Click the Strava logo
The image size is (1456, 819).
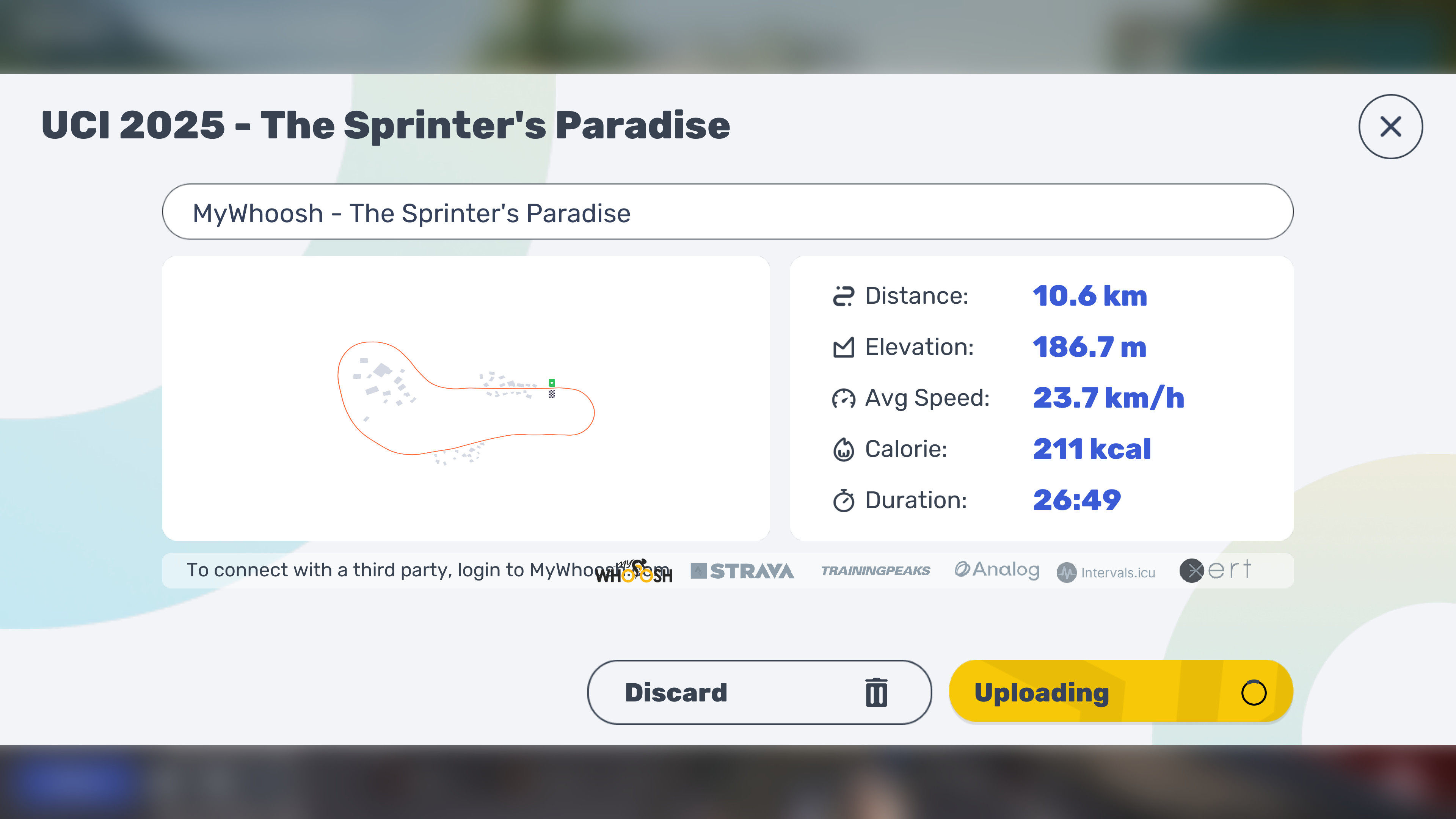(742, 571)
